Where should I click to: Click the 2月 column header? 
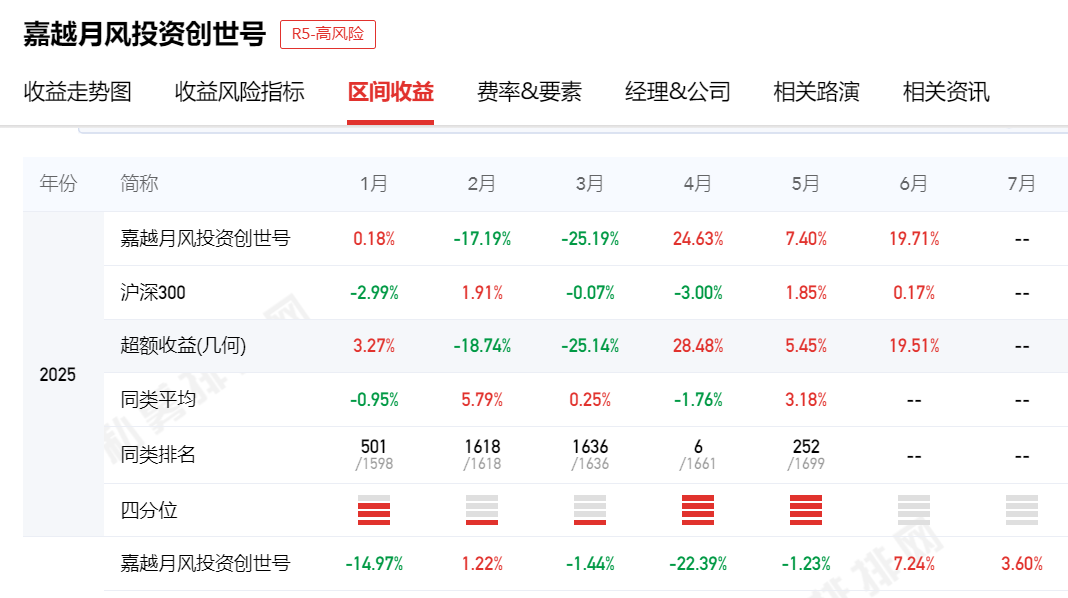pos(482,183)
